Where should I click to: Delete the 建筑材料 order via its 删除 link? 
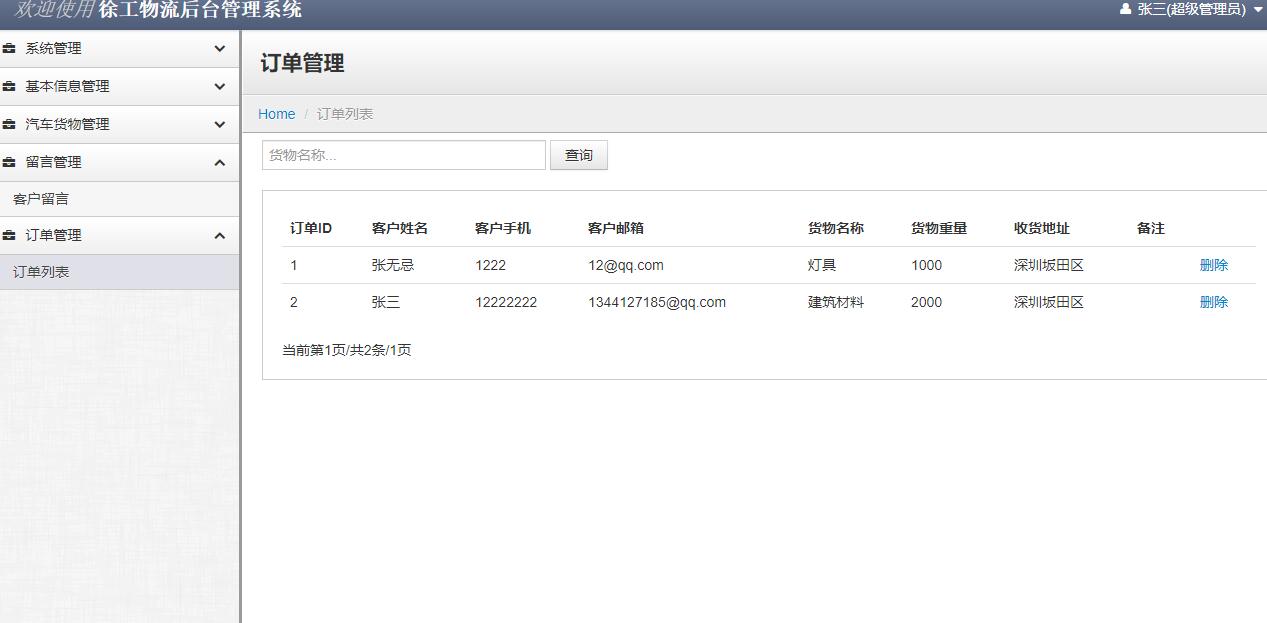click(1213, 301)
